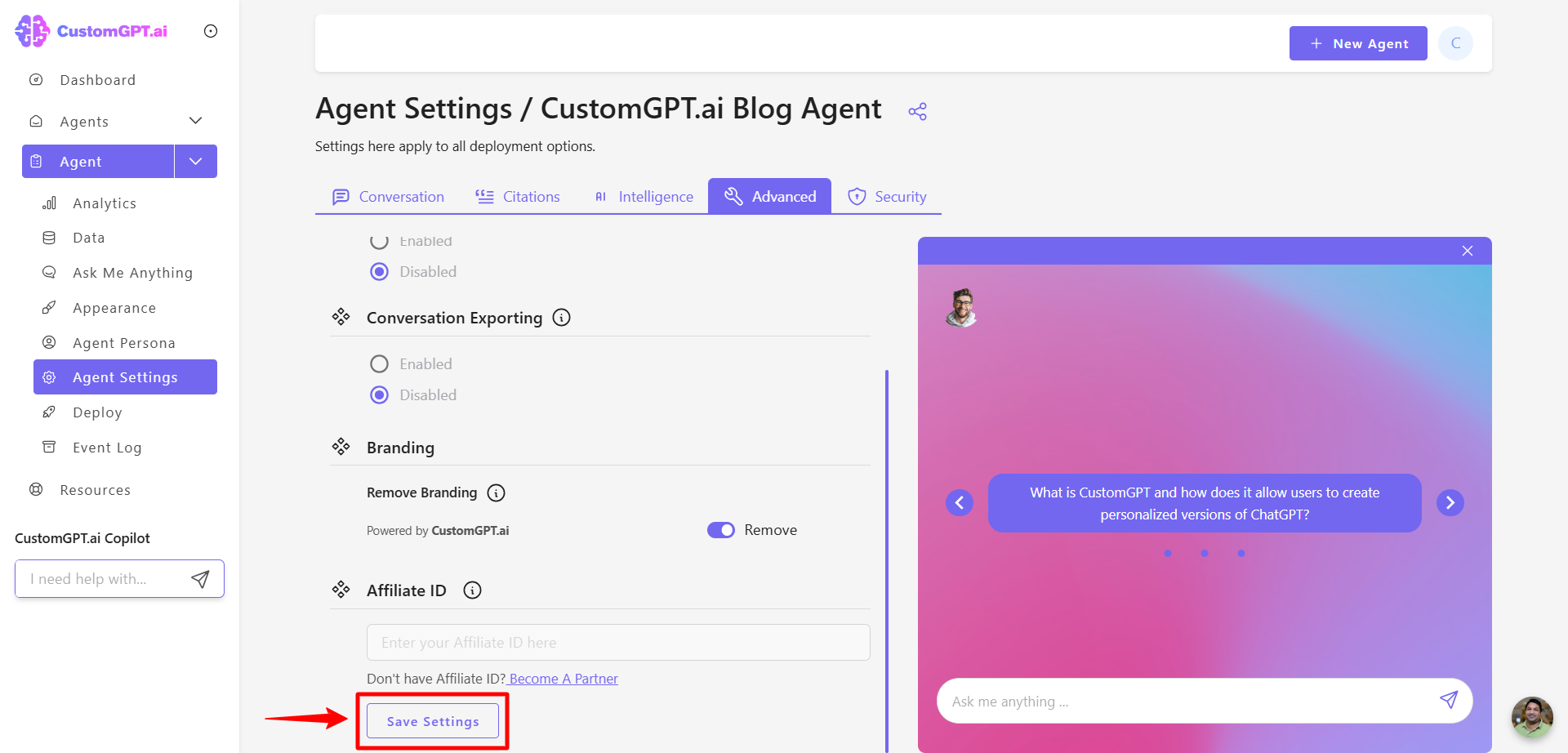Select Agent Settings in sidebar
Image resolution: width=1568 pixels, height=753 pixels.
pos(125,377)
